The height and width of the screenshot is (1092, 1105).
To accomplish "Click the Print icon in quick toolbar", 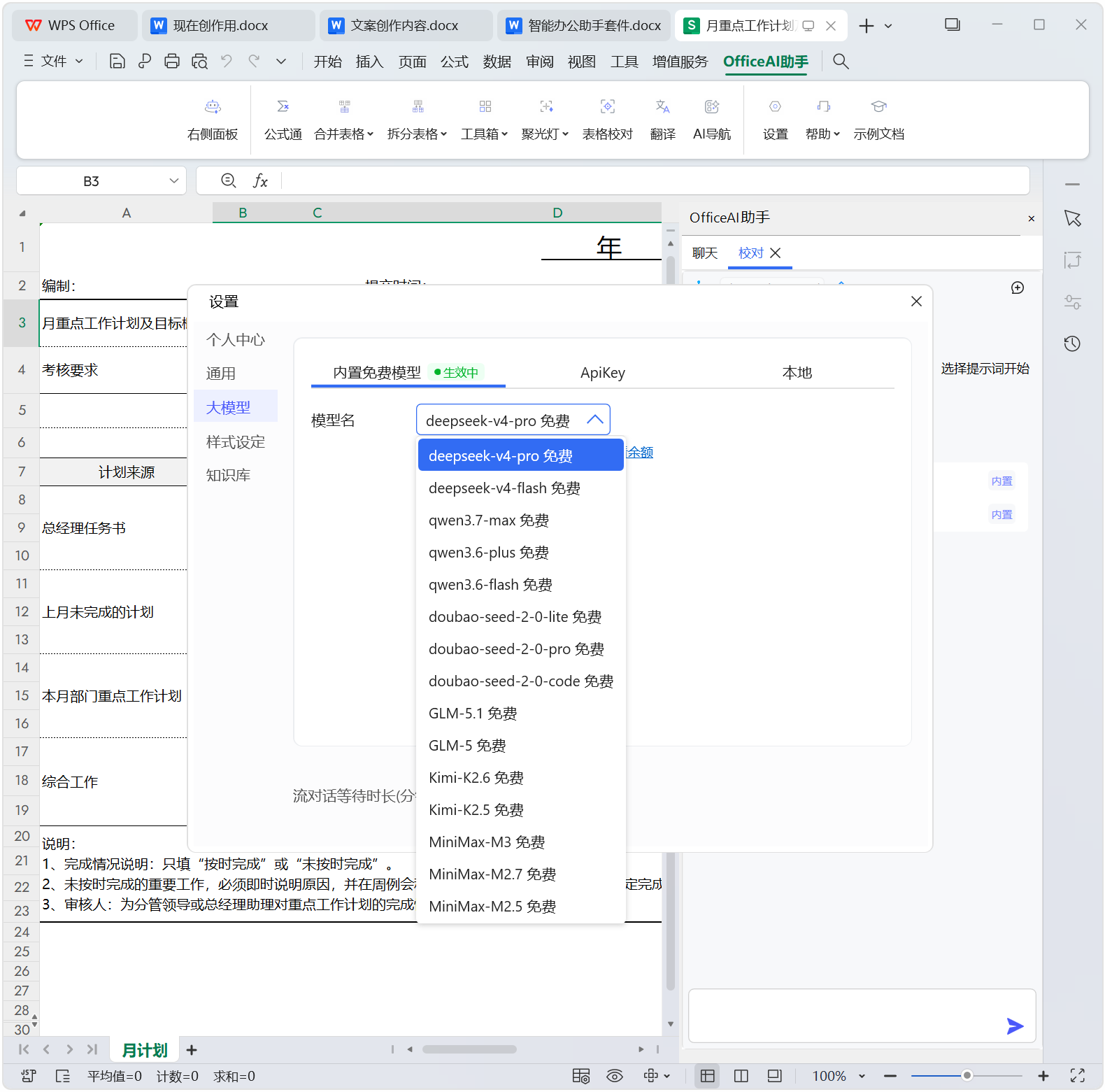I will click(172, 62).
